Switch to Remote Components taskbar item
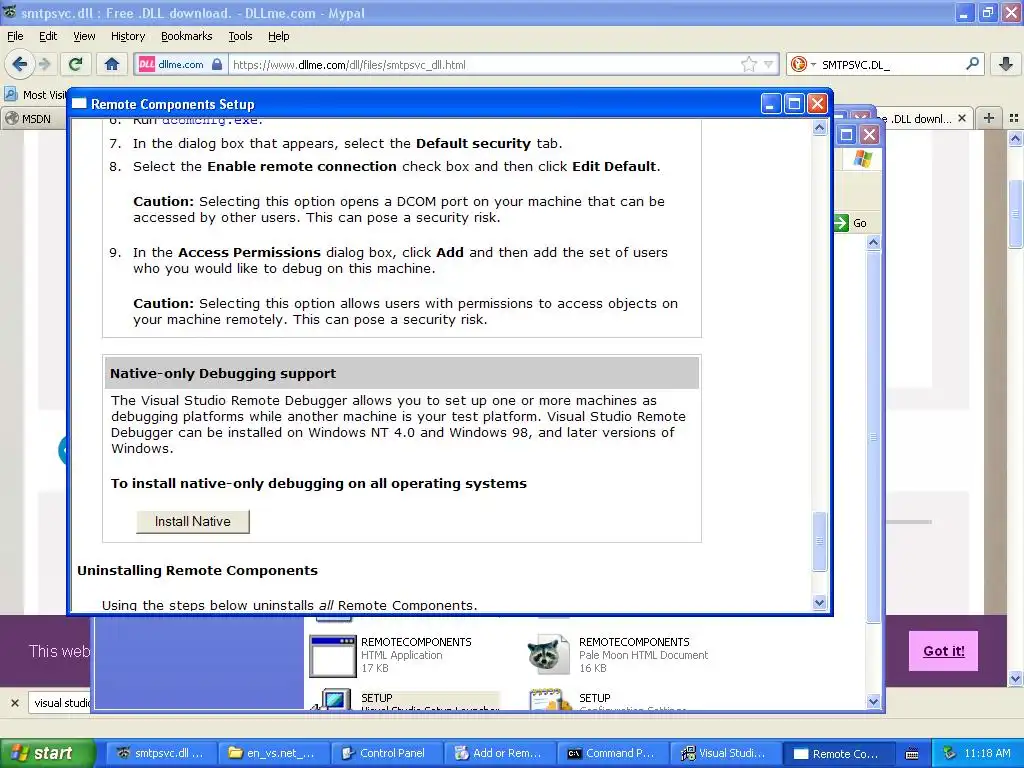The image size is (1024, 768). pyautogui.click(x=838, y=754)
